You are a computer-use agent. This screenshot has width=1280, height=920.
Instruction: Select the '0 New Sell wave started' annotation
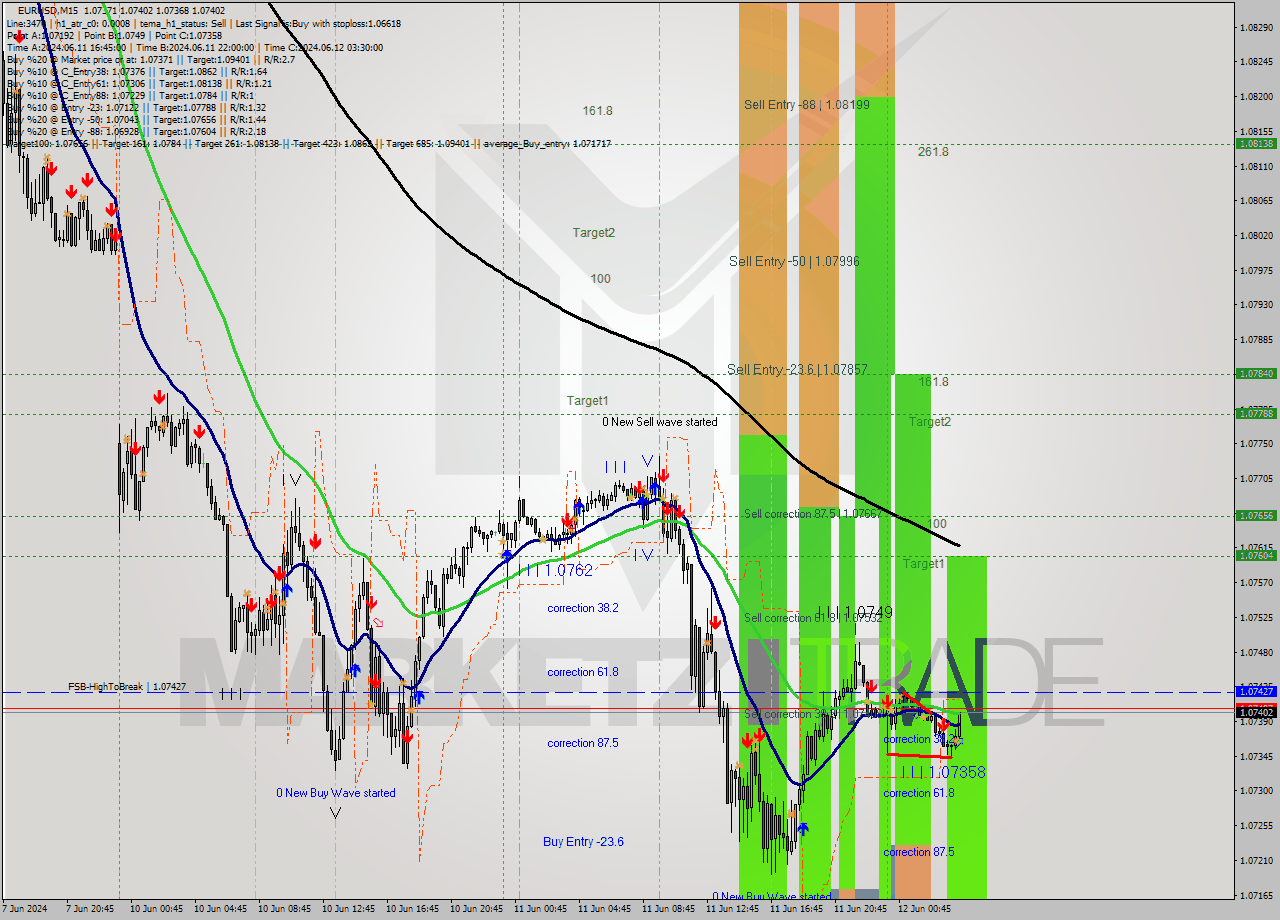[x=659, y=422]
